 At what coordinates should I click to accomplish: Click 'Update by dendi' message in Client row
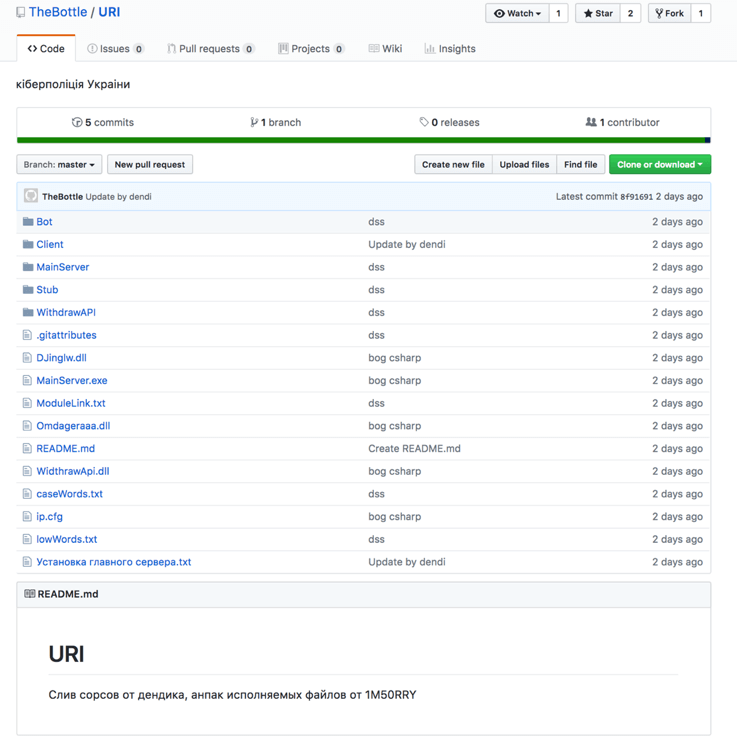point(407,244)
